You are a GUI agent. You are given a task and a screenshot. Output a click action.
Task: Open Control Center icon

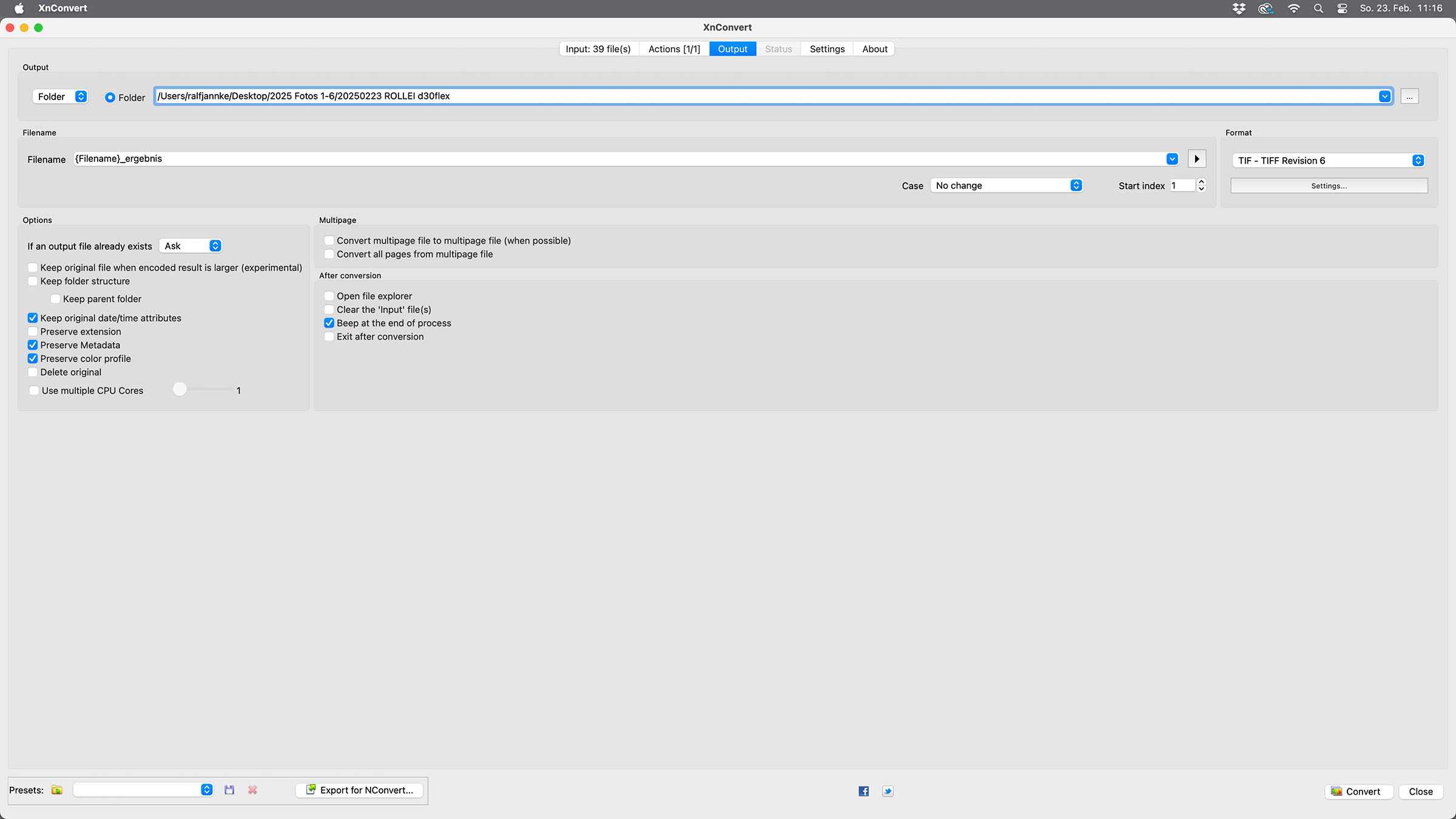click(x=1342, y=8)
